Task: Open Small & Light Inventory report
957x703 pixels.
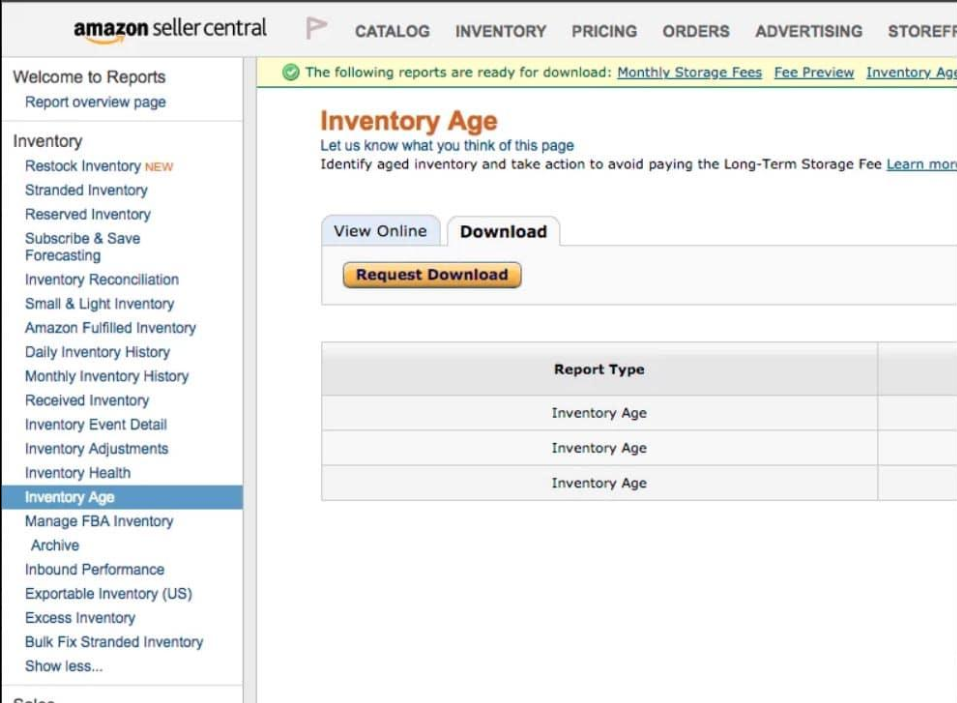Action: coord(99,304)
